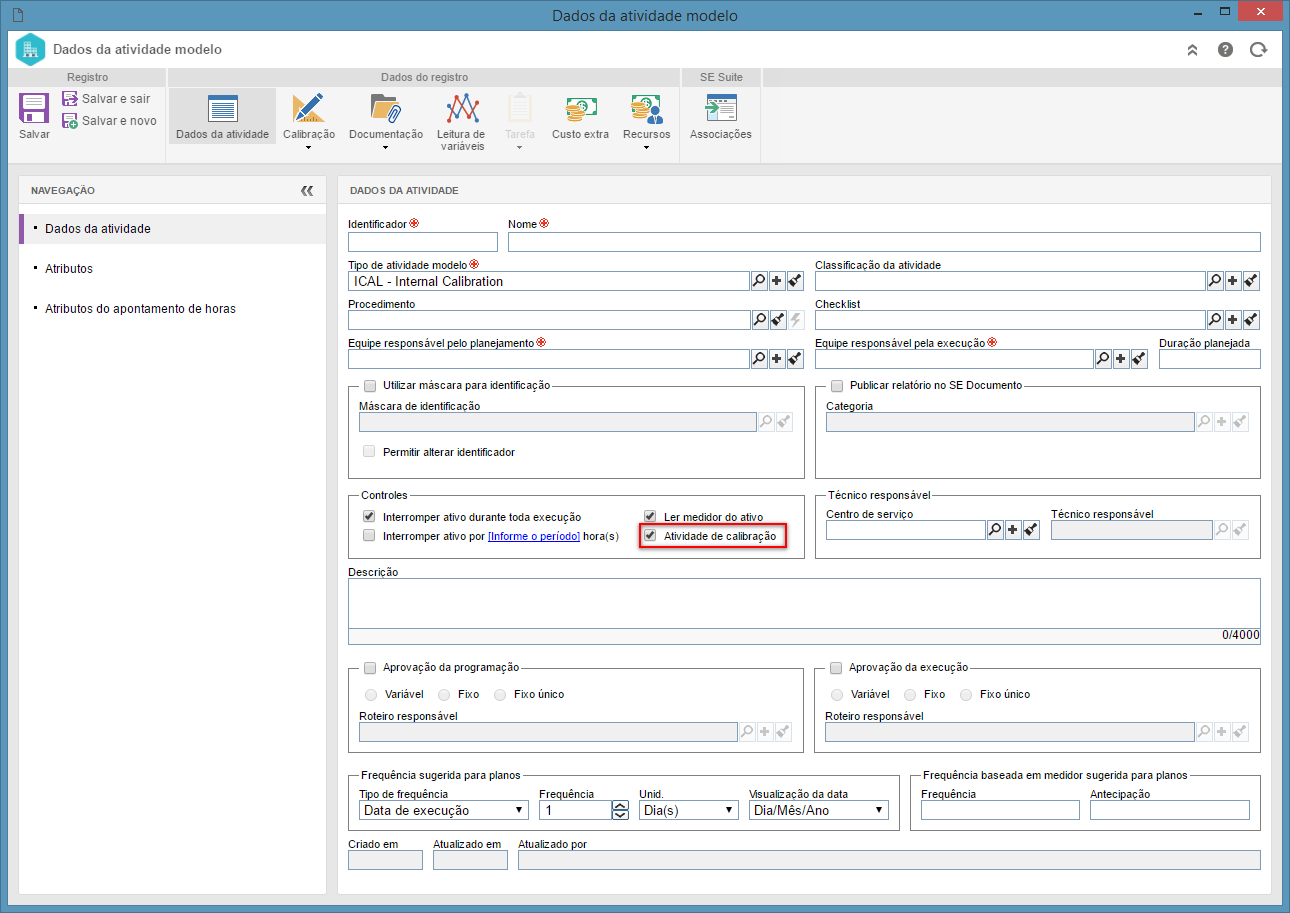Click inside the Descrição text area
The height and width of the screenshot is (913, 1290).
(x=804, y=604)
